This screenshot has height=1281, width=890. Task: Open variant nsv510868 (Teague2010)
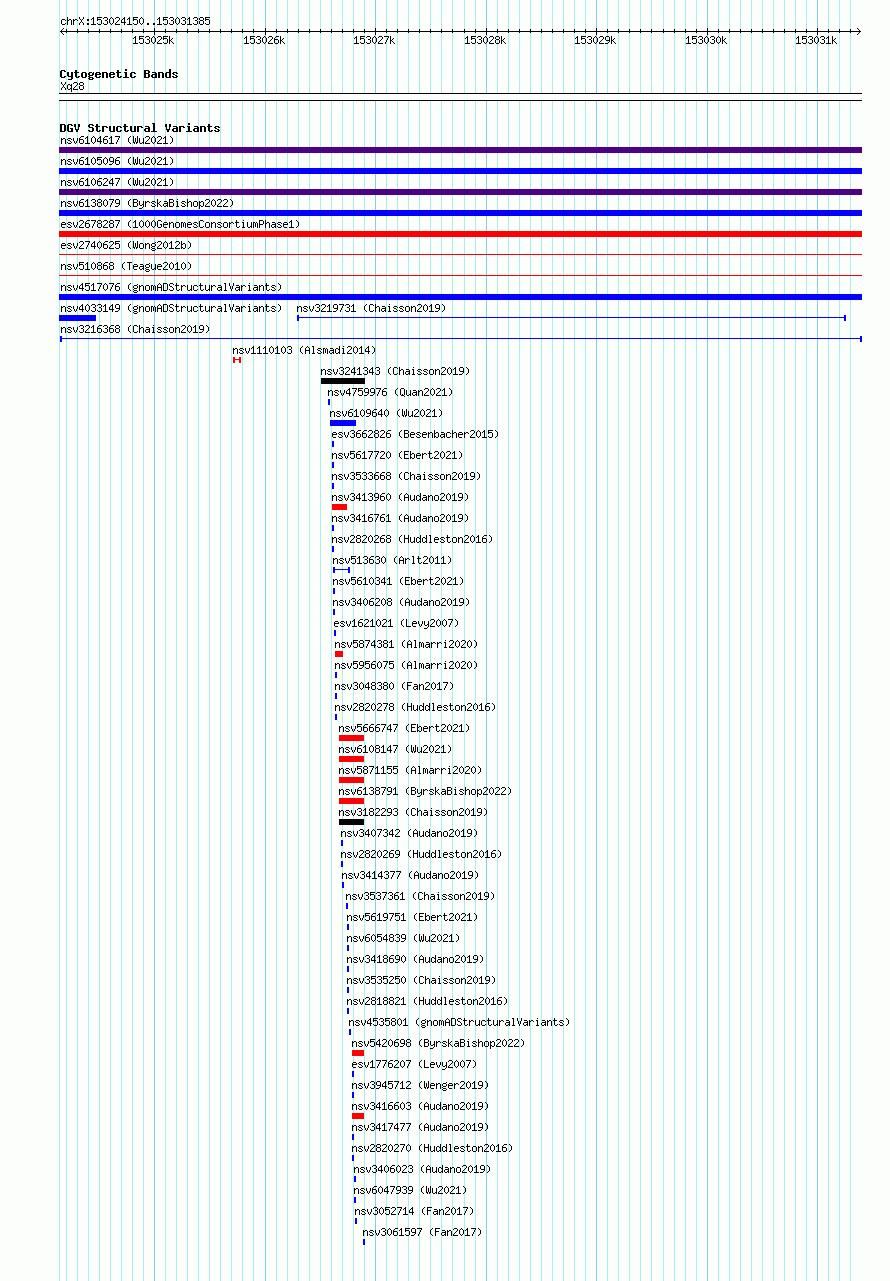tap(126, 266)
